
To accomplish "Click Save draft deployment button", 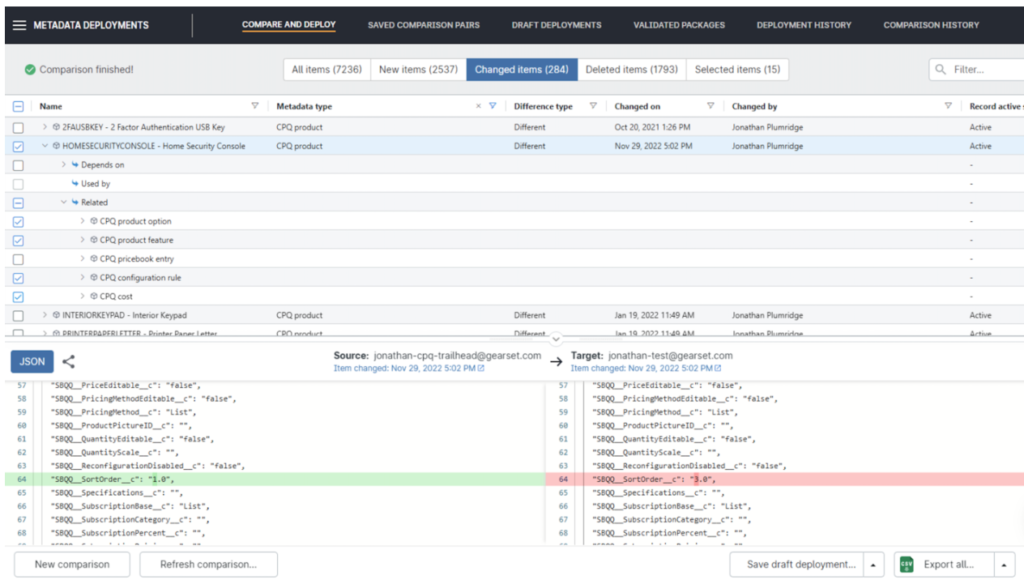I will [x=797, y=564].
